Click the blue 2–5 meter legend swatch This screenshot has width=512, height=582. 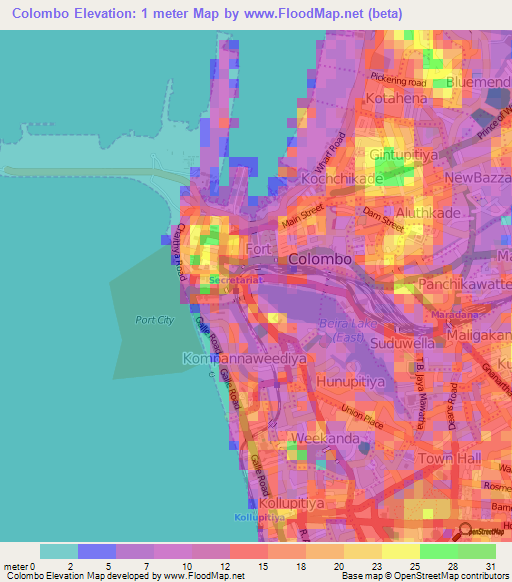[97, 552]
